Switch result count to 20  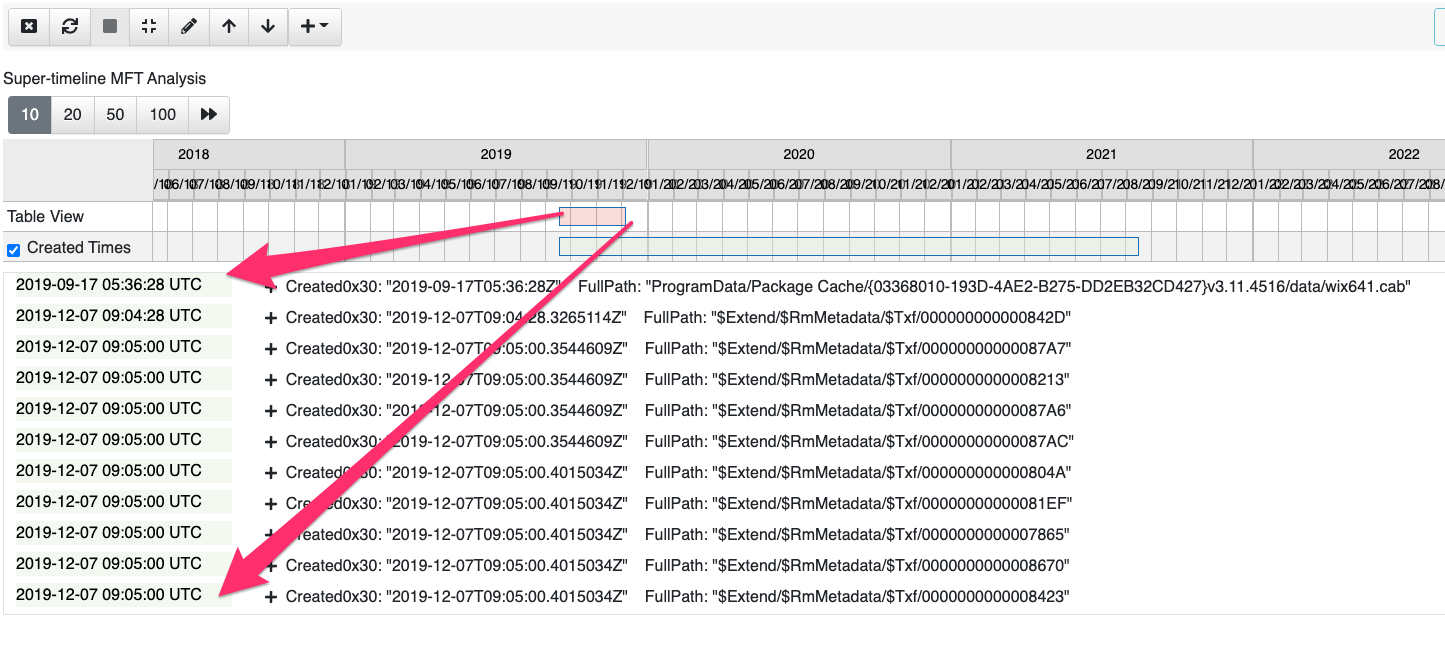71,114
